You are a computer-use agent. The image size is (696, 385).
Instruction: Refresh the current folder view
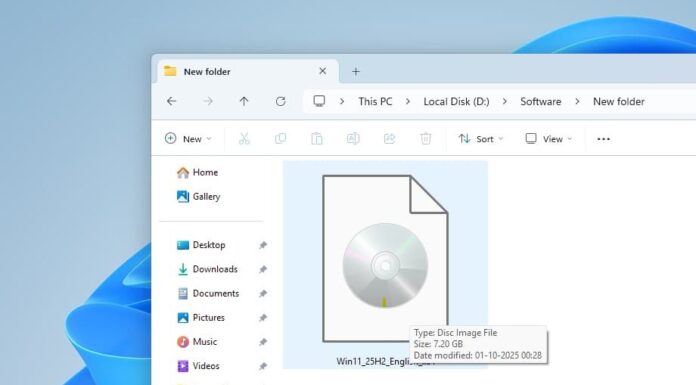[281, 101]
